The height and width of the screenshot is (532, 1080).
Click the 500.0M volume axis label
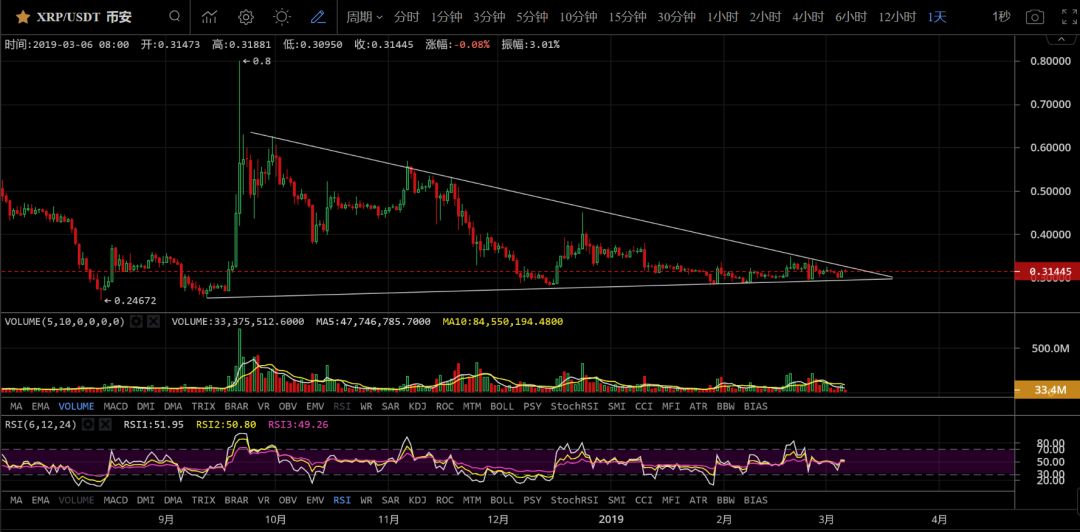(x=1050, y=349)
